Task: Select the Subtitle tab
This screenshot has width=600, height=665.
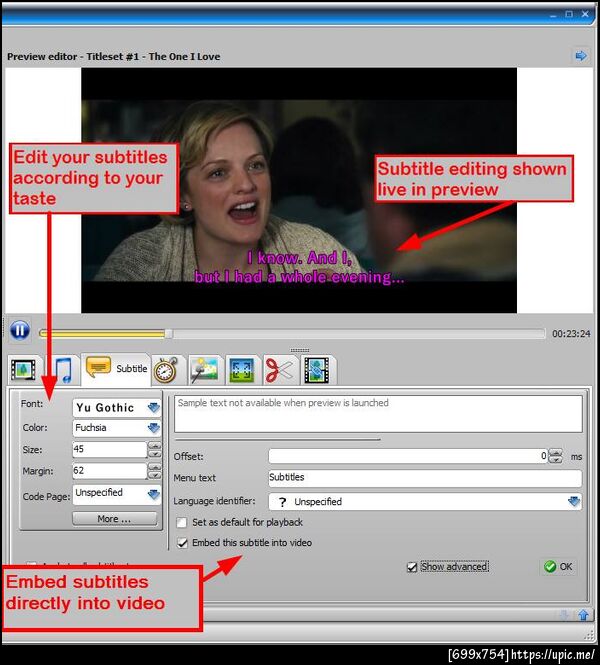Action: (x=116, y=369)
